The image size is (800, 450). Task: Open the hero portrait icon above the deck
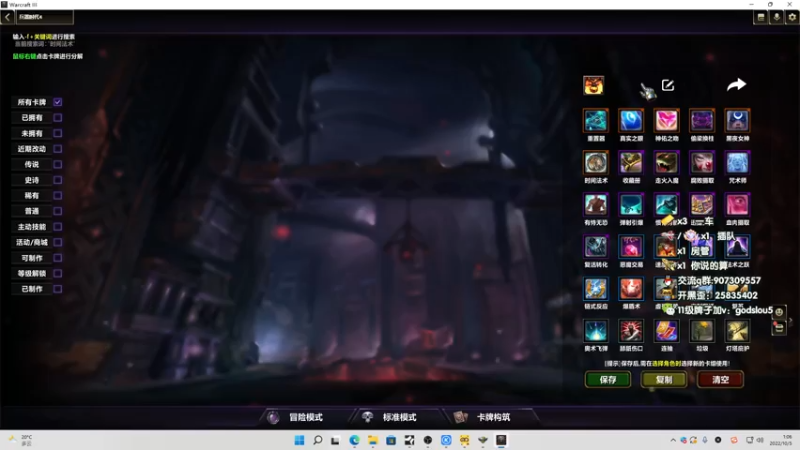click(593, 85)
